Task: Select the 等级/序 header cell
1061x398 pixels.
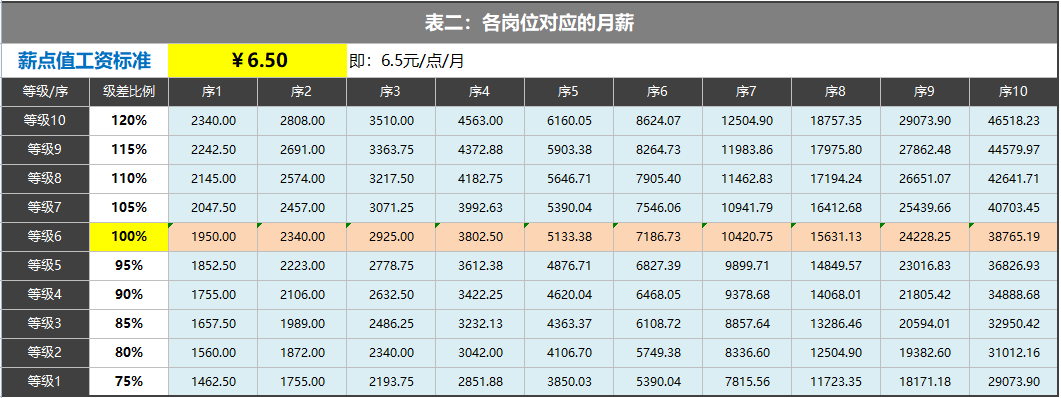Action: click(x=45, y=92)
